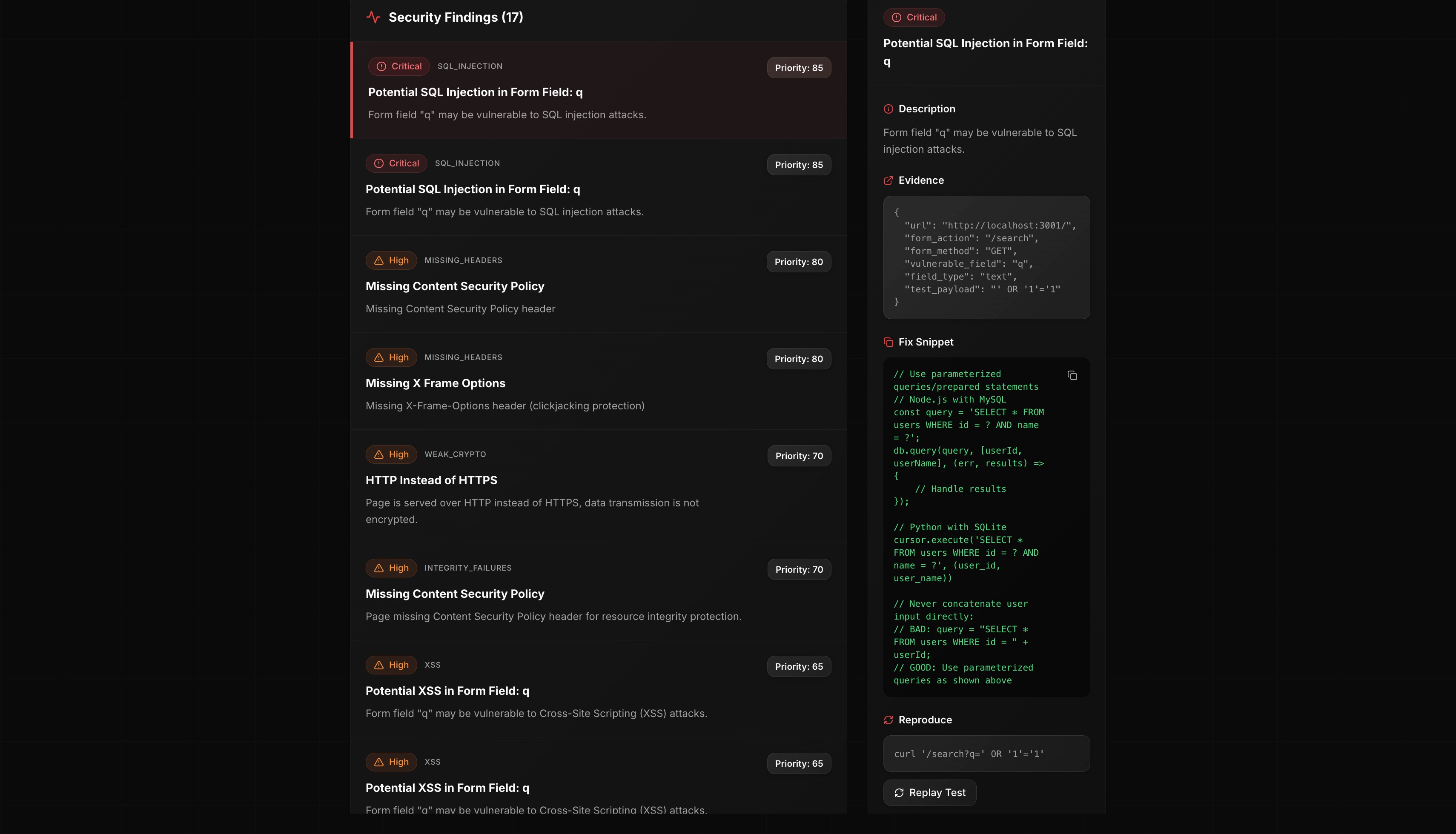Click the Fix Snippet heading copy icon
The width and height of the screenshot is (1456, 834).
(x=888, y=342)
